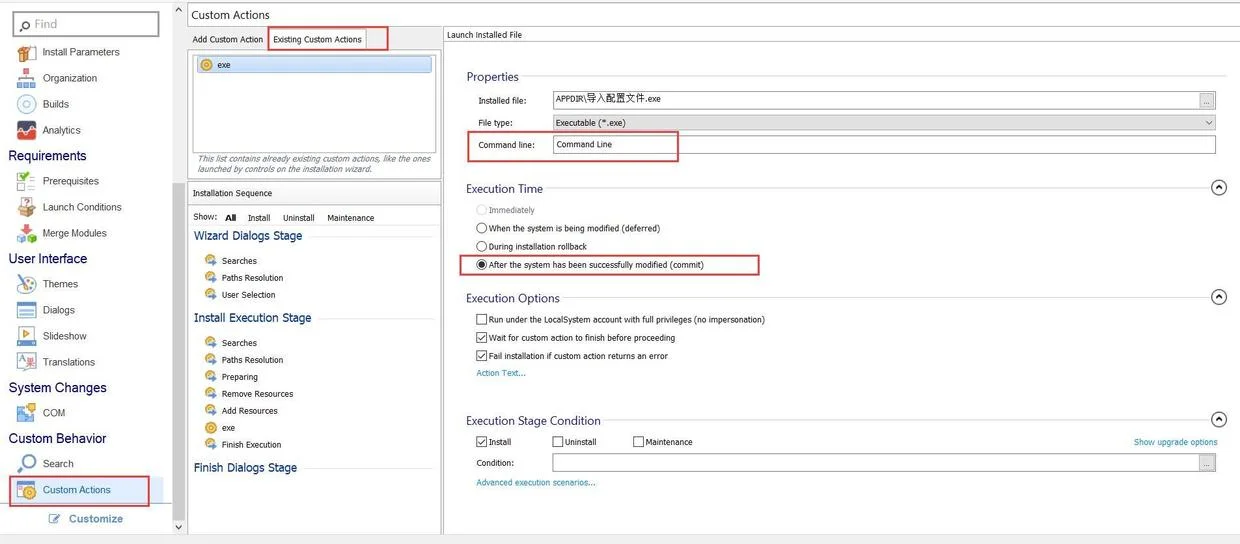Select Searches under Install Execution Stage
Screen dimensions: 1240x544
(x=239, y=343)
